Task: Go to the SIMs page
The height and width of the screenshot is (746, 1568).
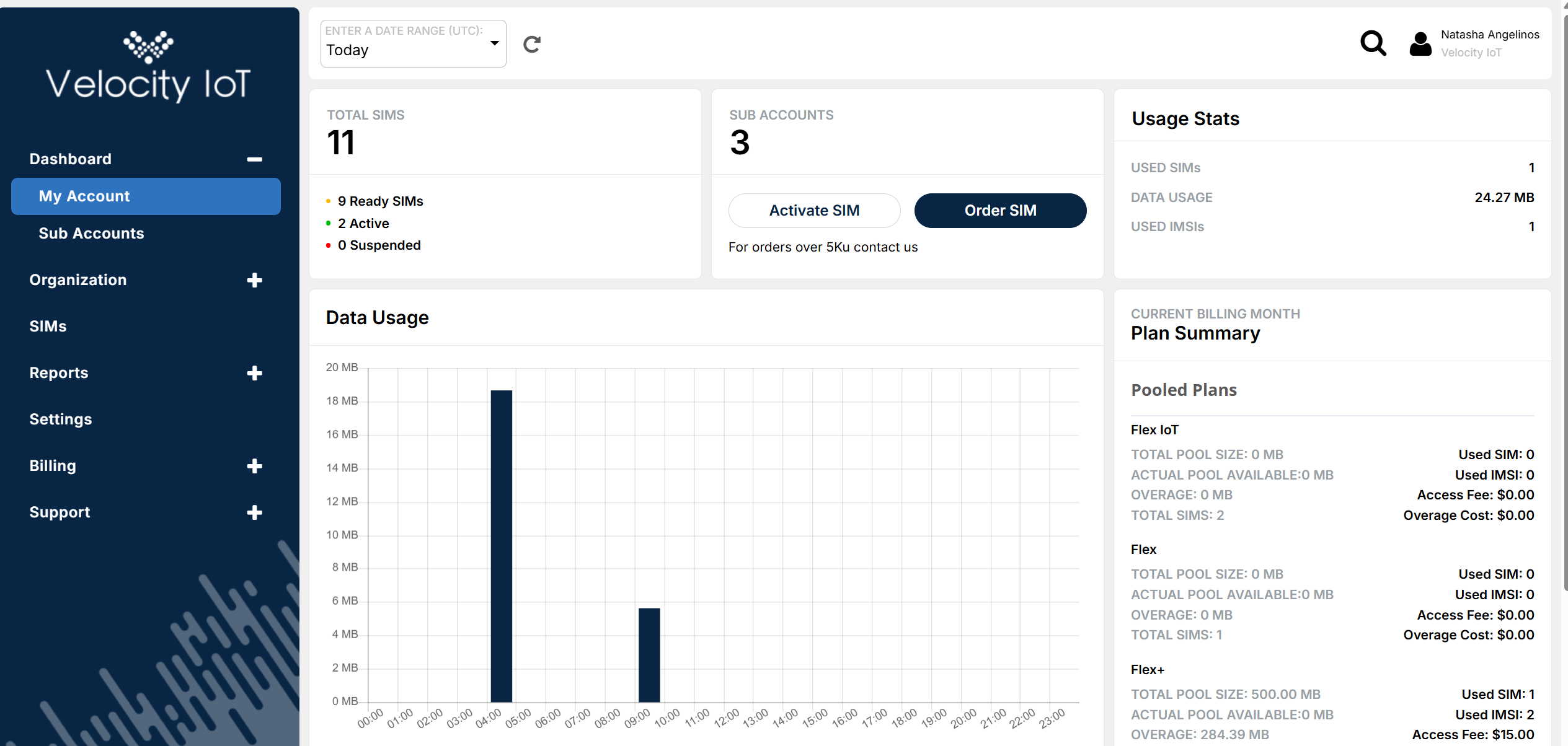Action: pyautogui.click(x=48, y=327)
